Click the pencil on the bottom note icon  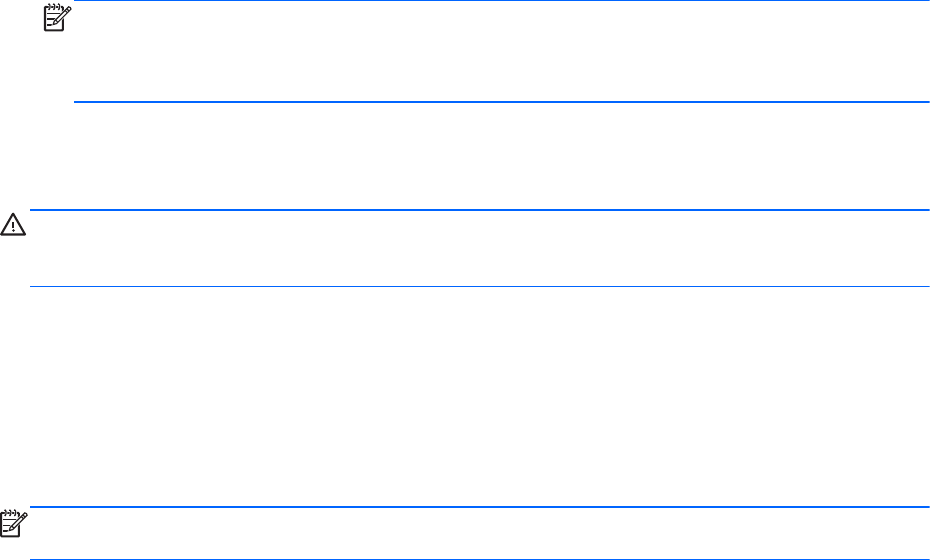pos(18,520)
